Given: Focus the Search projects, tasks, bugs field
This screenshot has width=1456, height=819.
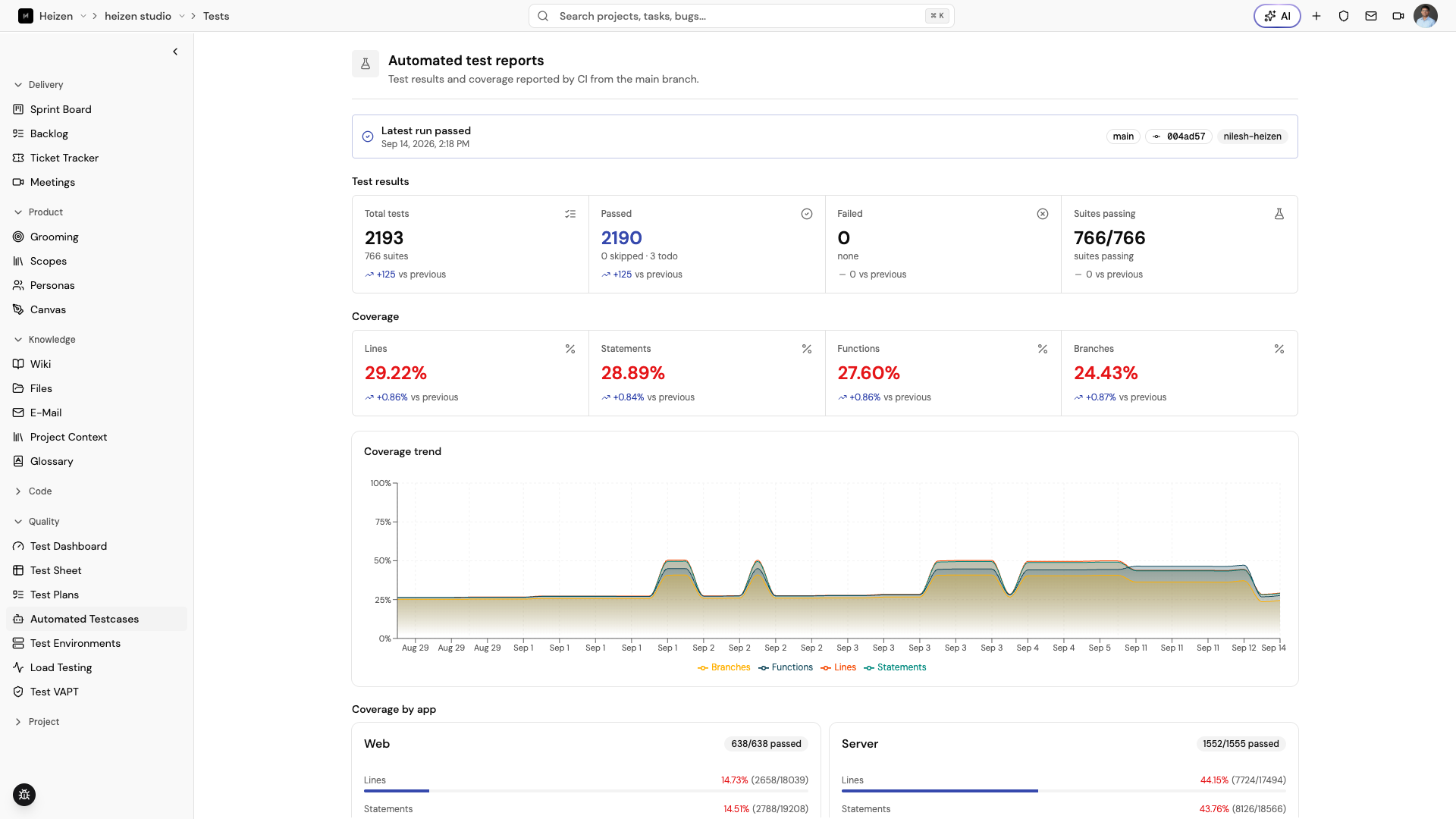Looking at the screenshot, I should click(x=741, y=16).
